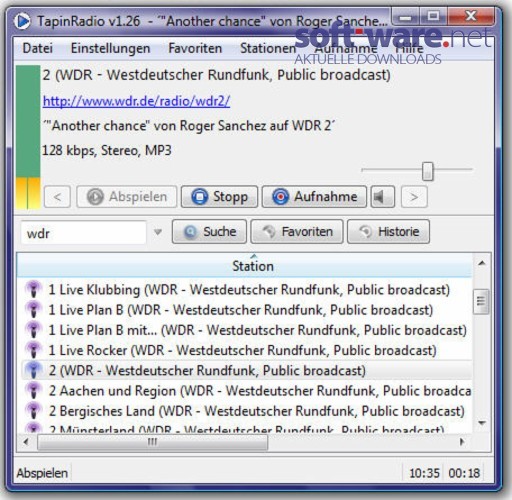Click the 10:35 clock in status bar
This screenshot has width=512, height=500.
point(424,473)
